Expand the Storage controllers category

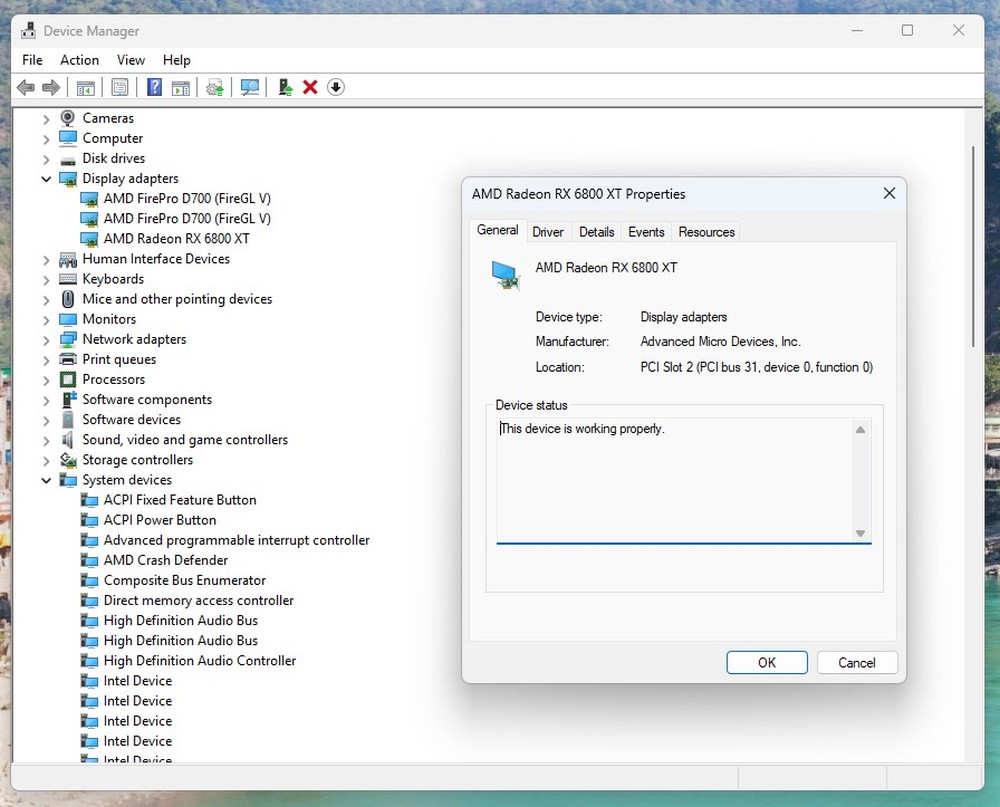click(46, 461)
